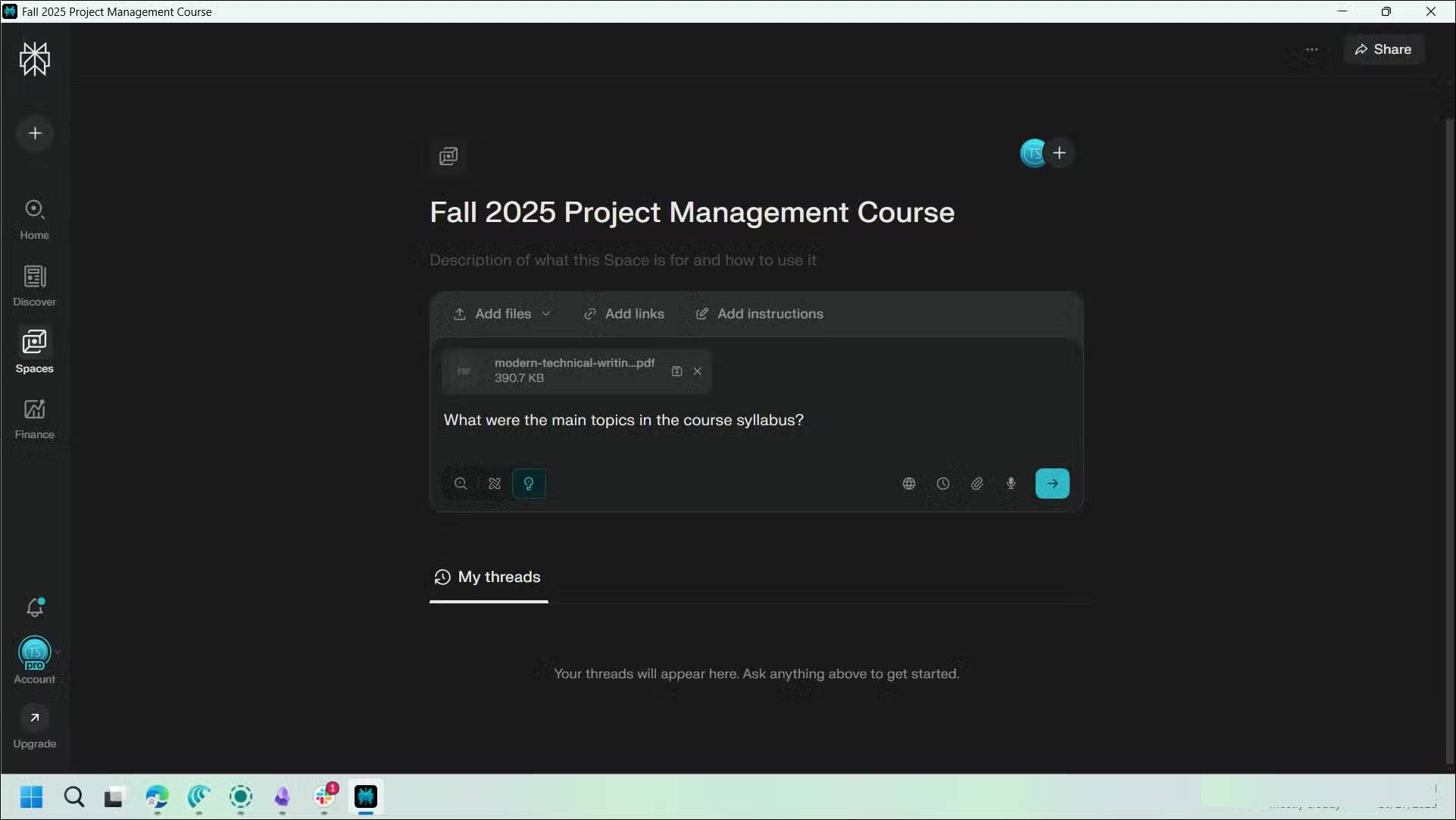The image size is (1456, 820).
Task: Expand the Account menu chevron
Action: (x=58, y=651)
